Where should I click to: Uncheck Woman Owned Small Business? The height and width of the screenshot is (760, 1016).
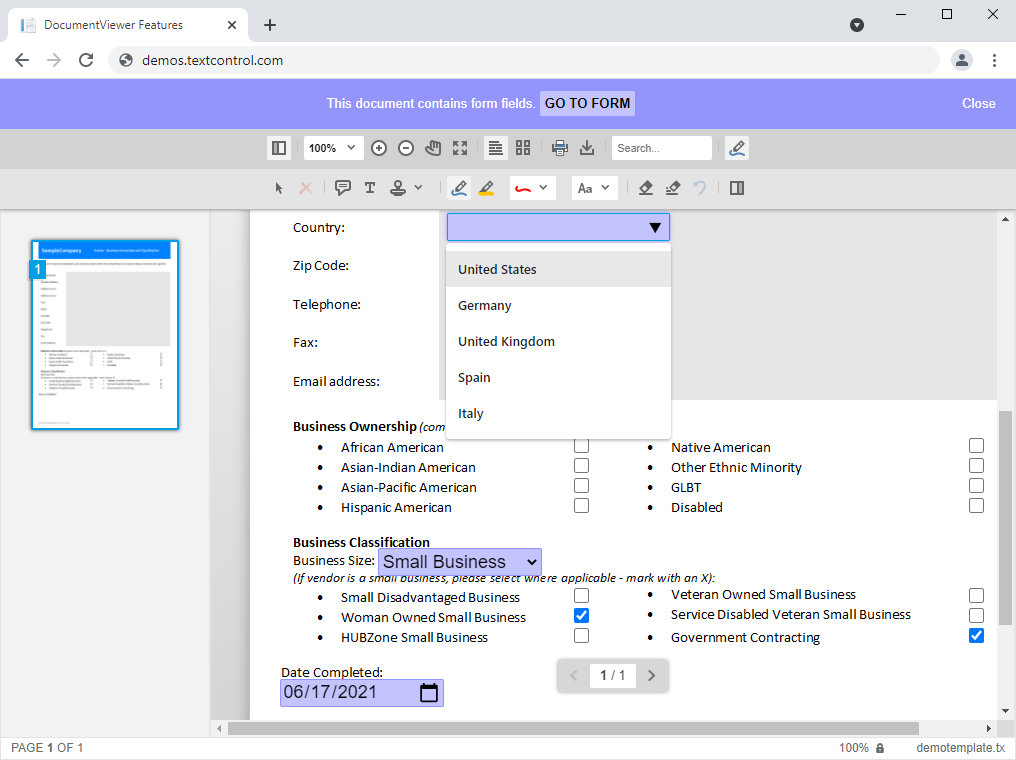click(581, 616)
